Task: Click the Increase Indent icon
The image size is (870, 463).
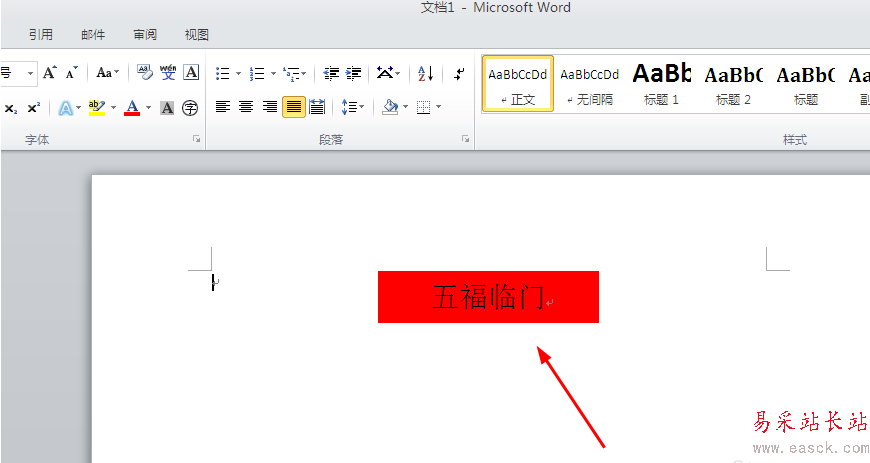Action: click(353, 73)
